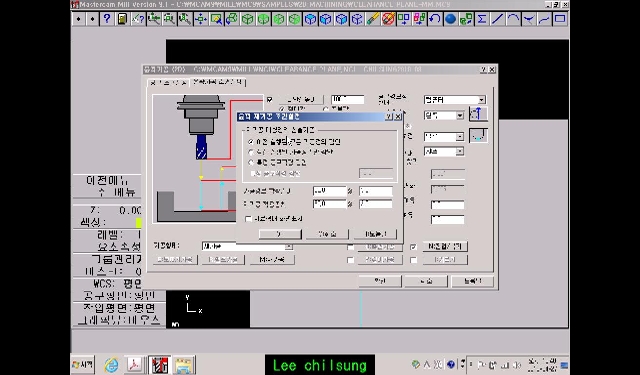Select the third radio option in popup dialog

[251, 162]
